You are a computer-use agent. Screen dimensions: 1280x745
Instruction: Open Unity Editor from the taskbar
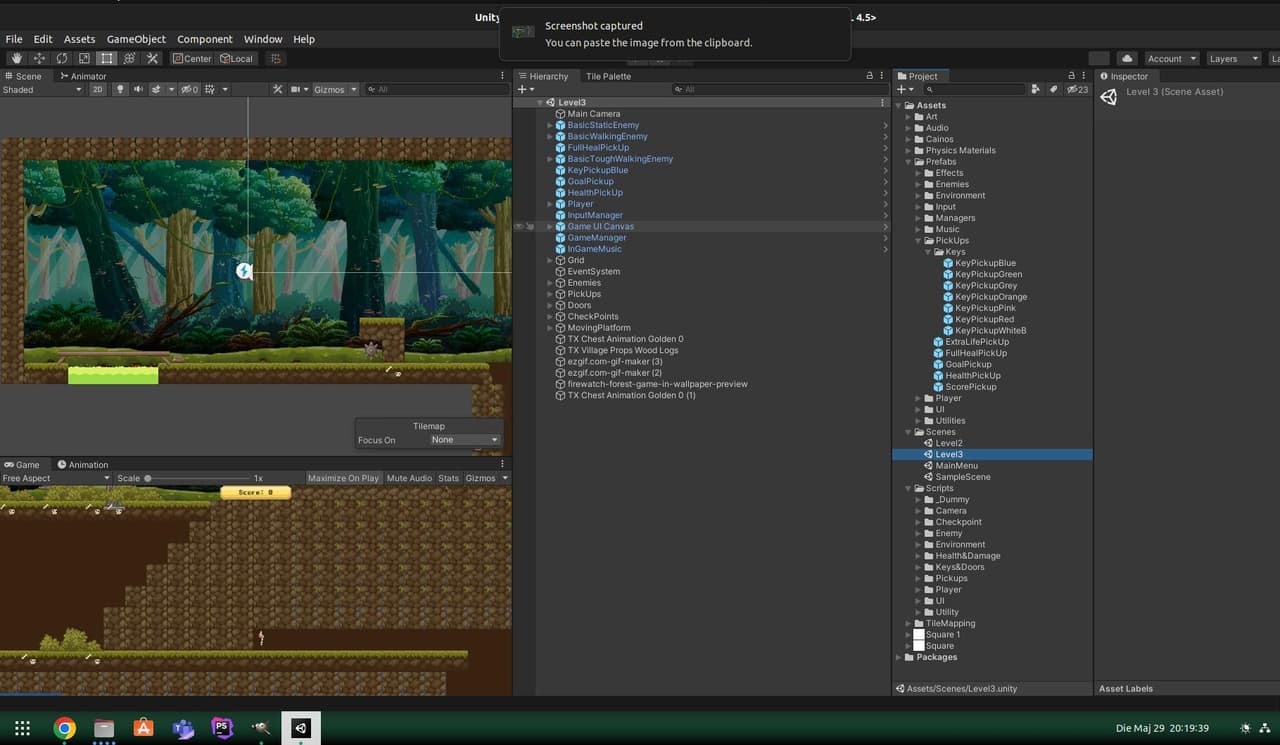301,728
